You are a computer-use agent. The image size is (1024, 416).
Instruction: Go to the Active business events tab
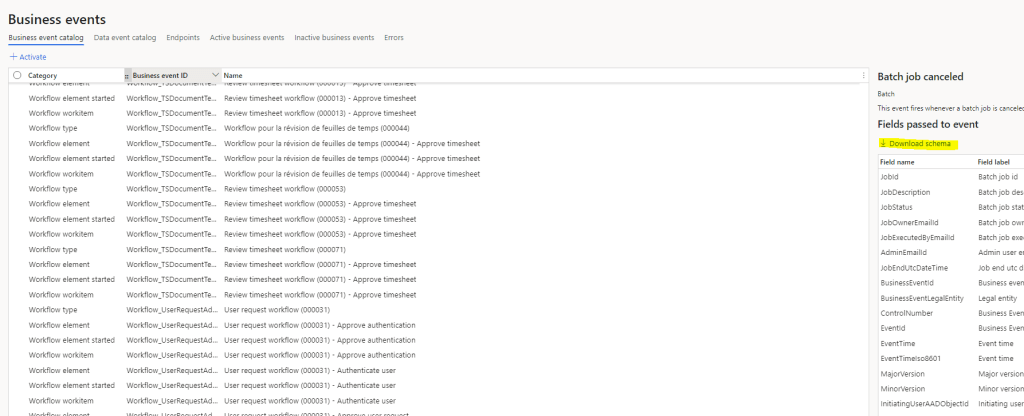pyautogui.click(x=247, y=37)
